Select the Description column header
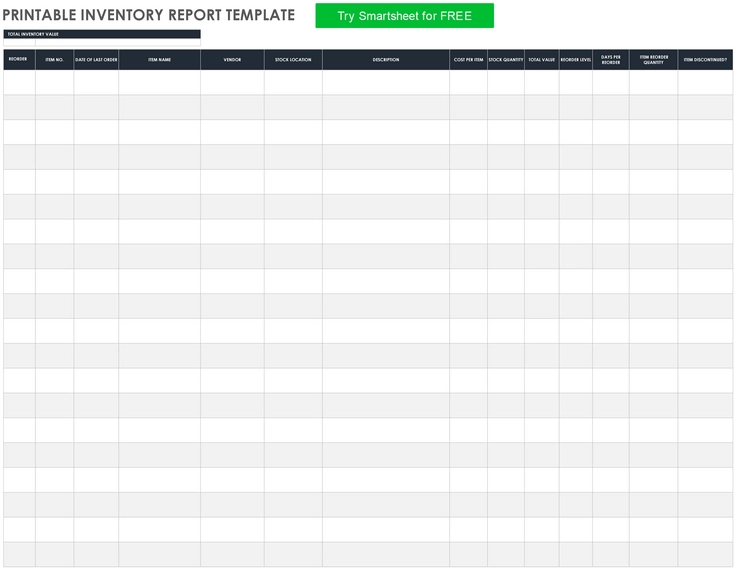Viewport: 735px width, 569px height. tap(386, 60)
